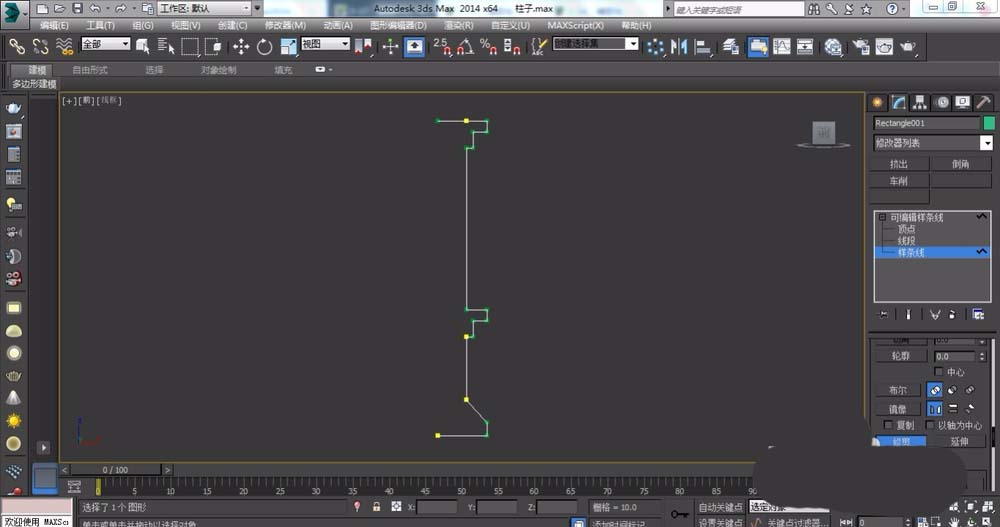The height and width of the screenshot is (527, 1000).
Task: Click the ViewCube in the viewport
Action: click(824, 132)
